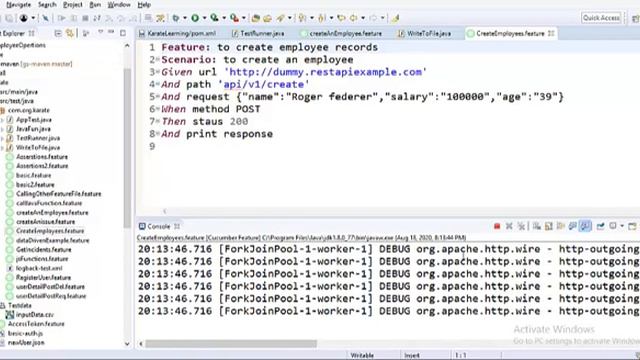Image resolution: width=640 pixels, height=360 pixels.
Task: Click Display Selected Console icon
Action: point(613,226)
